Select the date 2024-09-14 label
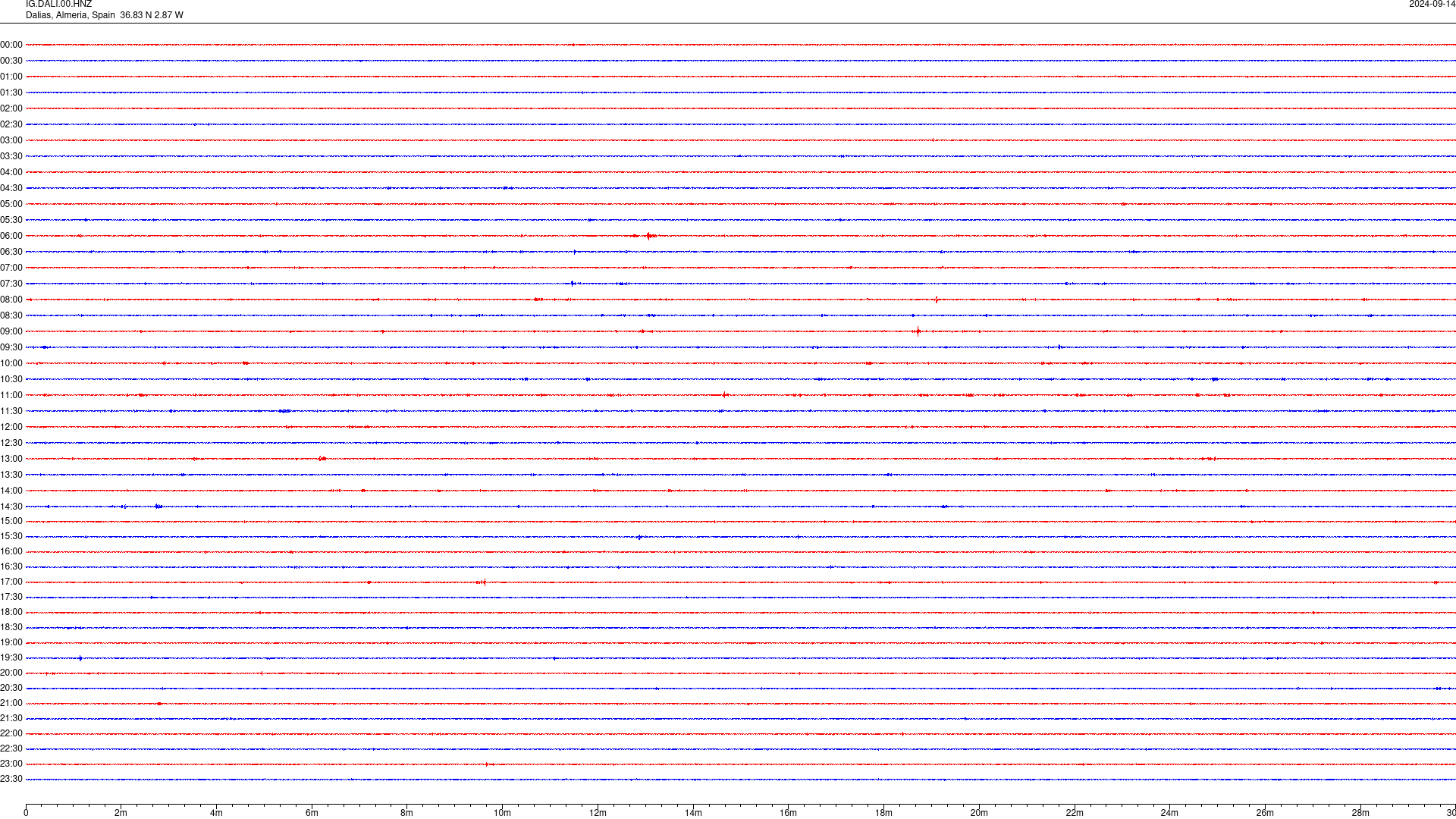This screenshot has width=1456, height=819. point(1432,5)
